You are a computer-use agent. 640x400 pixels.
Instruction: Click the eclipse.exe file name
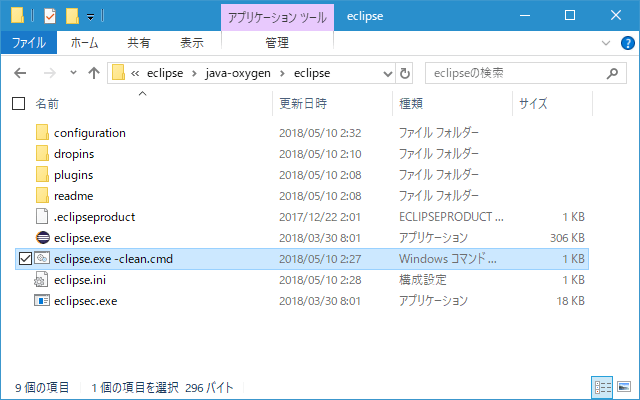(x=82, y=238)
